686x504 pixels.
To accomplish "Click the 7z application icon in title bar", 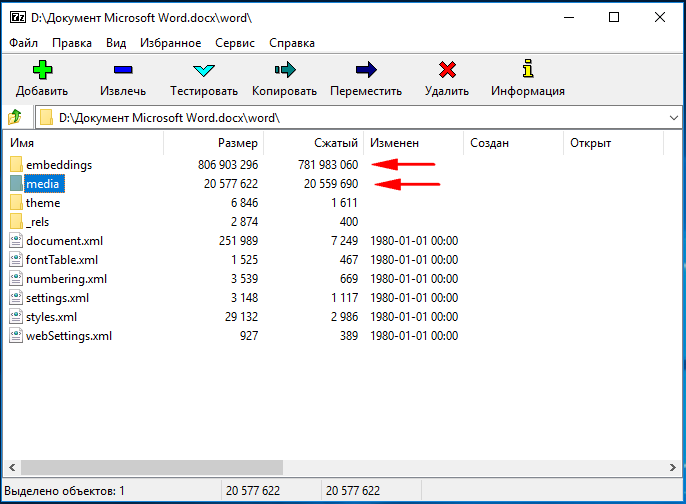I will point(18,18).
